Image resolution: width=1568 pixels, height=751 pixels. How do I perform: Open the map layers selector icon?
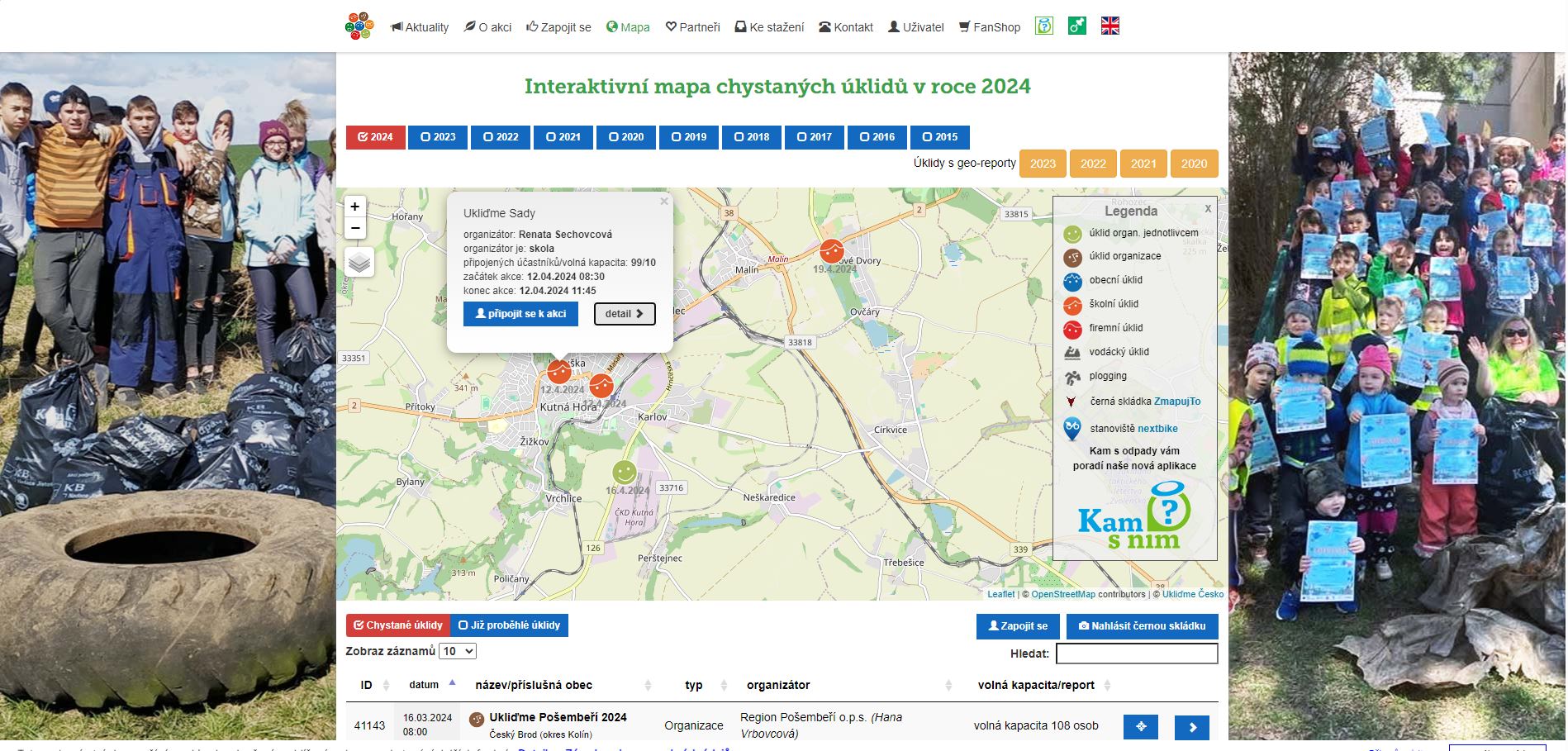click(359, 262)
